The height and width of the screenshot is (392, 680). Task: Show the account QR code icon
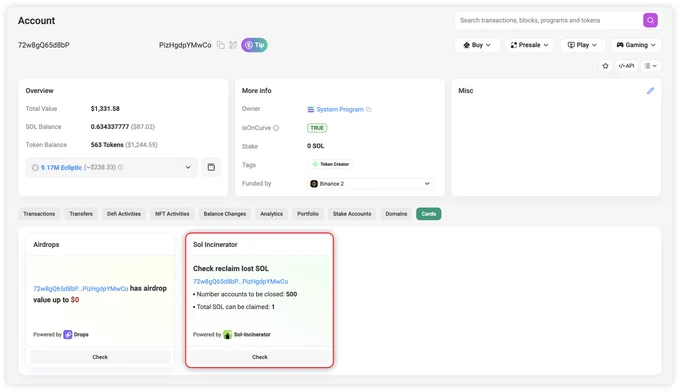point(233,45)
